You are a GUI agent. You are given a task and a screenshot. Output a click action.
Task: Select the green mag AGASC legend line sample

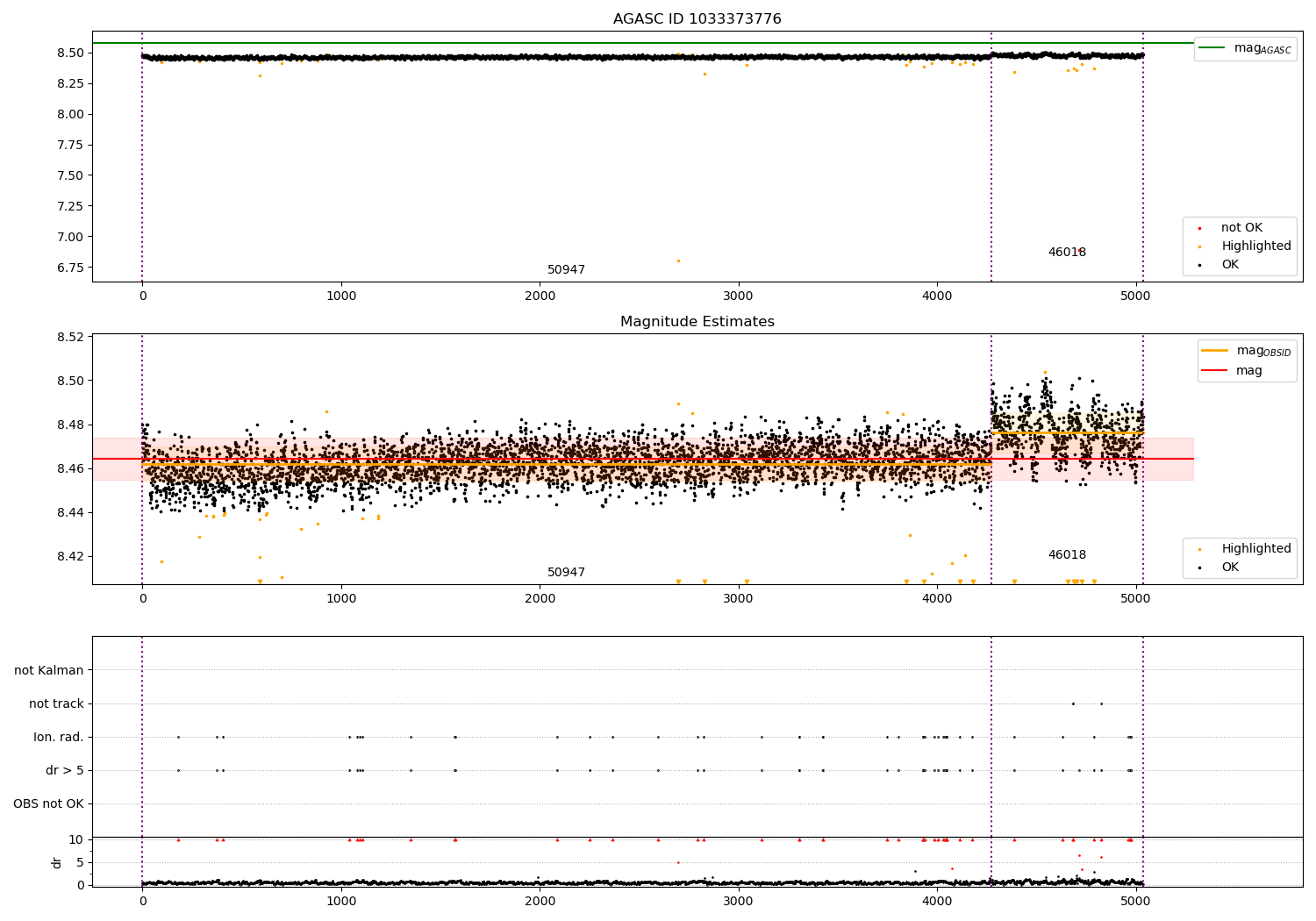[x=1213, y=48]
